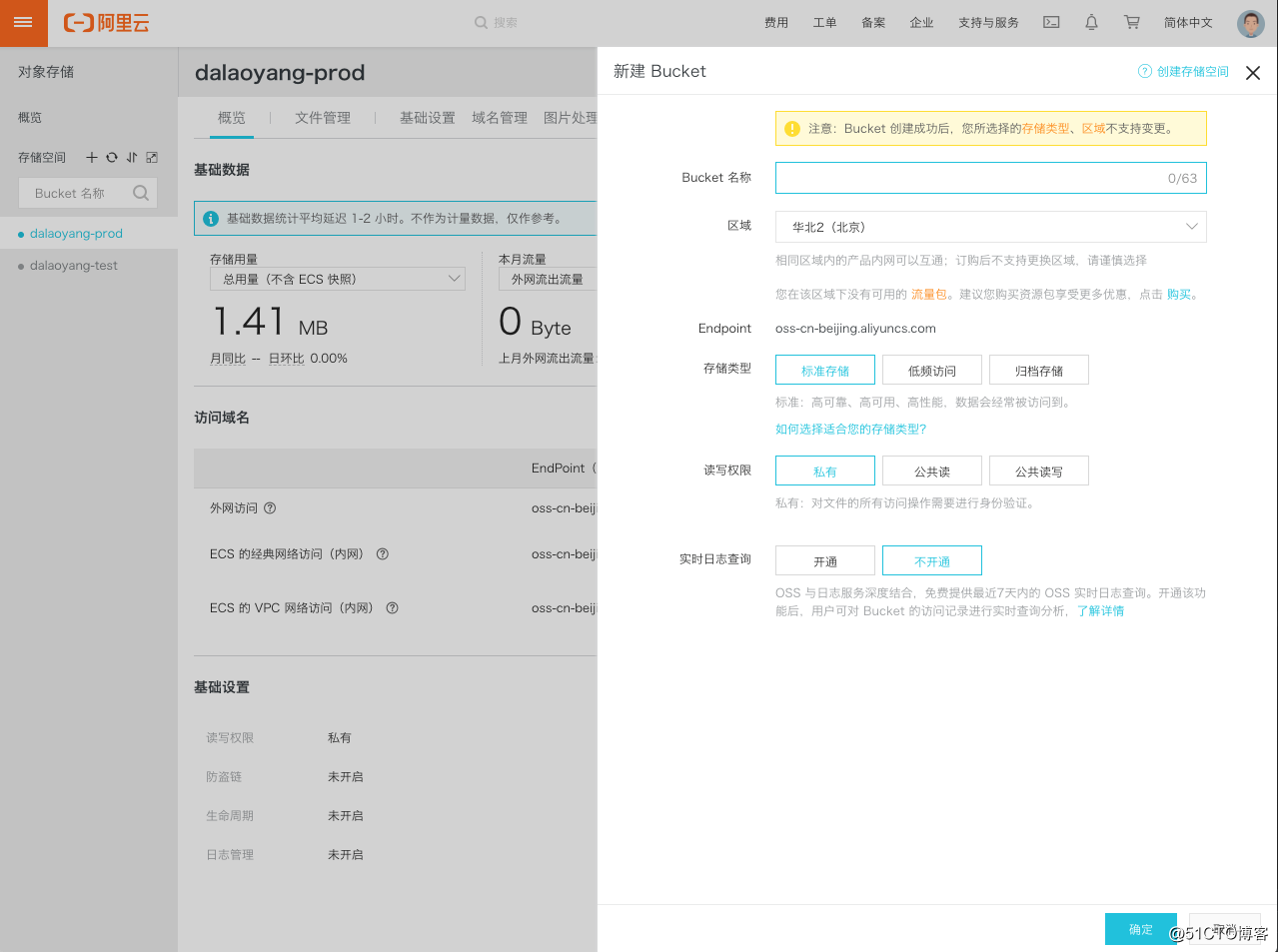
Task: Click help icon for ECS VPC 网络访问
Action: click(x=393, y=607)
